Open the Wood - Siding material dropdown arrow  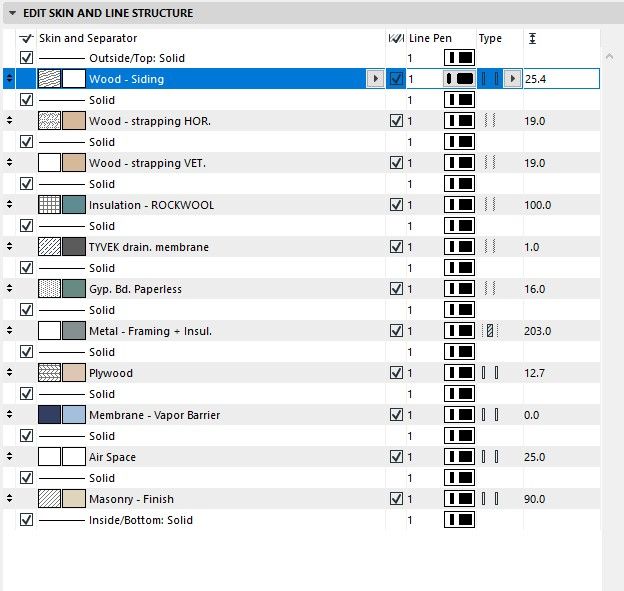376,79
